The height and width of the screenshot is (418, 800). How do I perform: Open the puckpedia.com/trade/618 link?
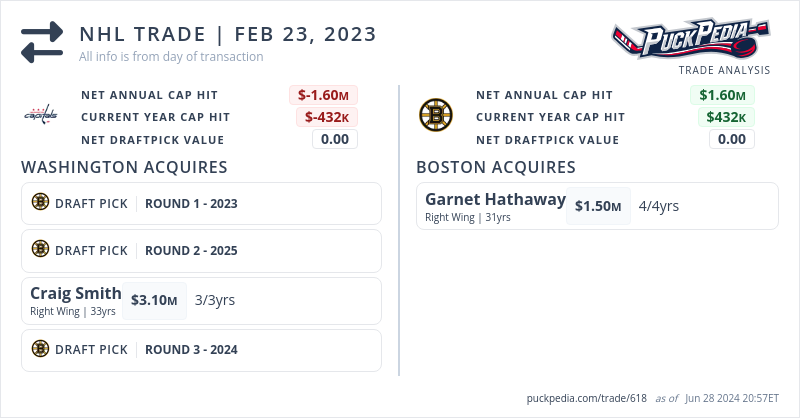(x=587, y=398)
